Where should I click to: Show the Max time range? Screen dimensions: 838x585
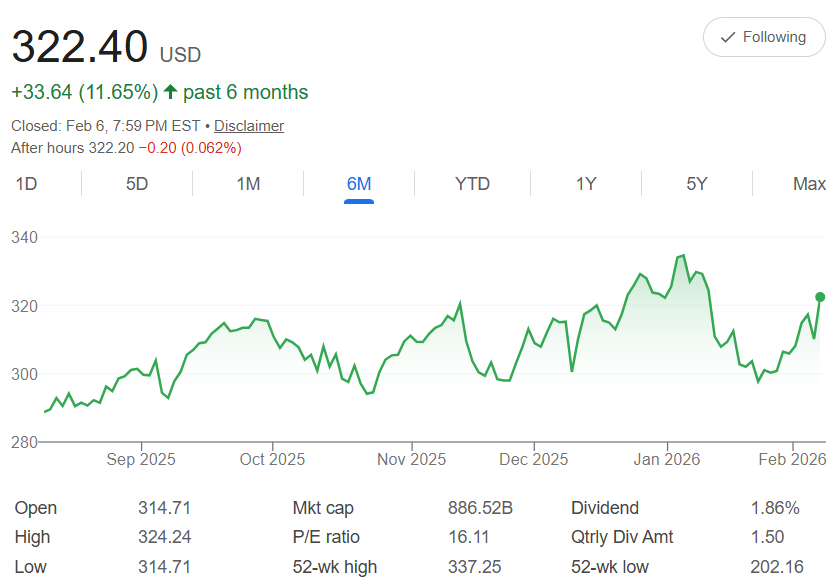[809, 184]
